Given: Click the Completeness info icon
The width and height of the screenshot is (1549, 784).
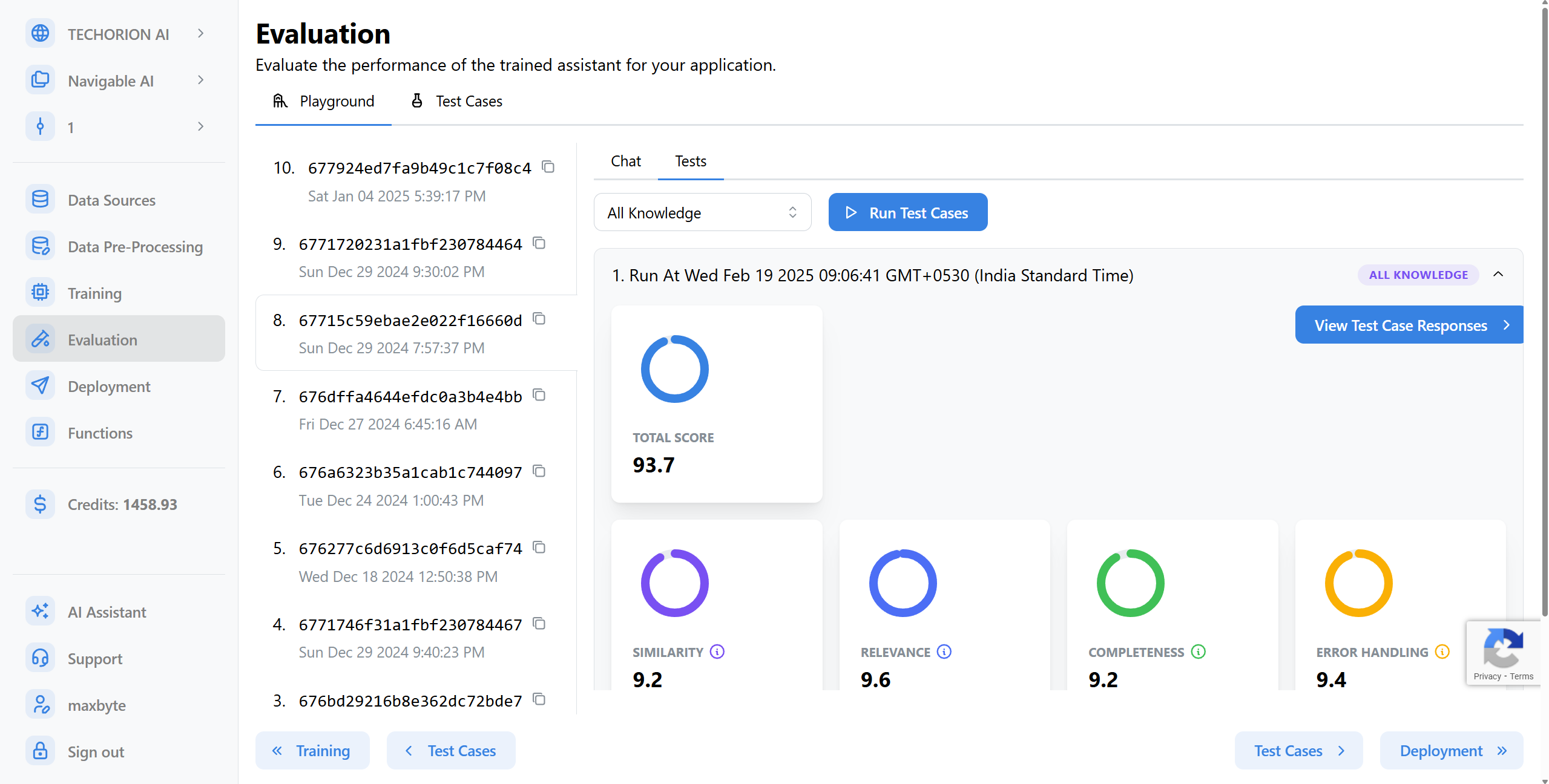Looking at the screenshot, I should tap(1198, 652).
